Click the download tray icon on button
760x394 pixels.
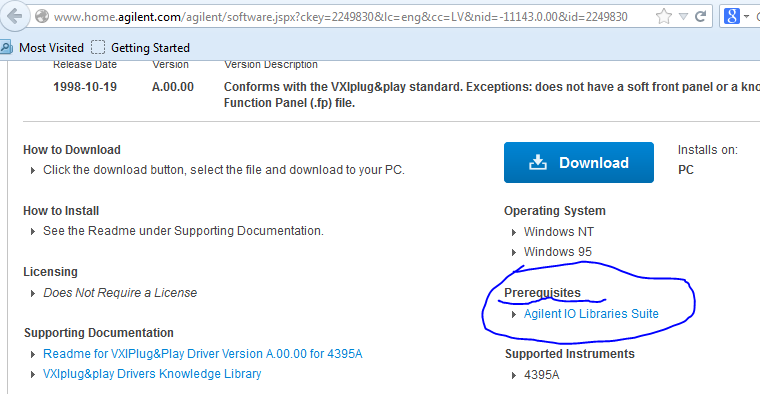(x=538, y=162)
